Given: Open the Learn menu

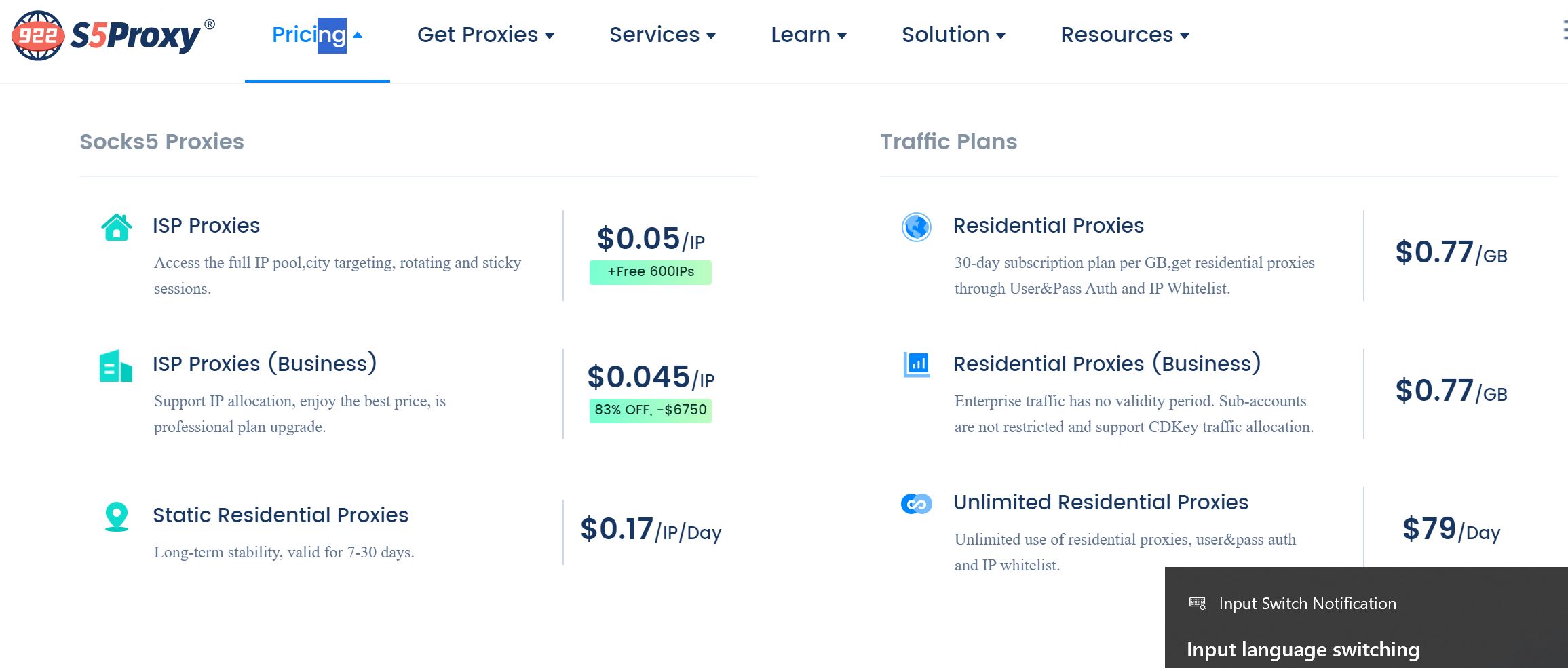Looking at the screenshot, I should click(x=809, y=35).
